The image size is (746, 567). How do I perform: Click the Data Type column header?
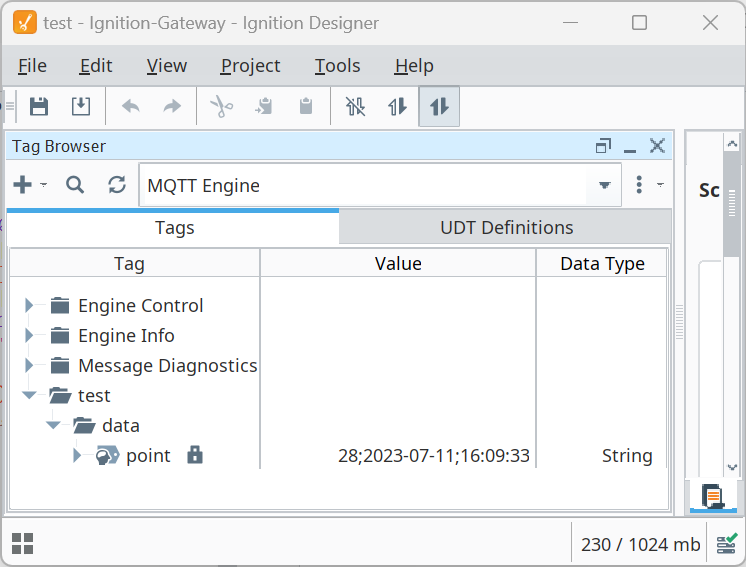click(602, 263)
